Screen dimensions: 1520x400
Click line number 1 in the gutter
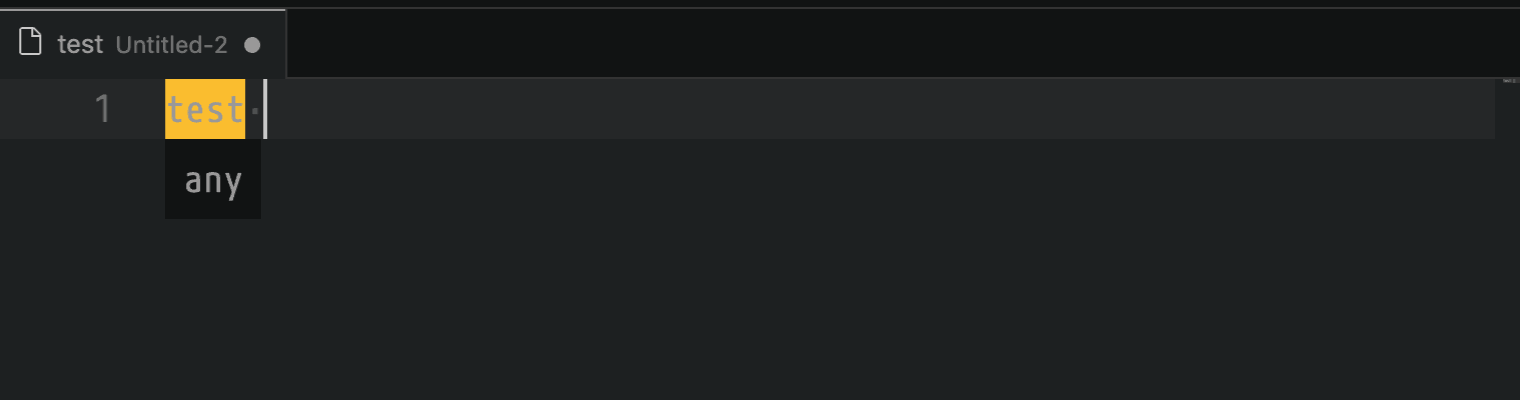tap(102, 109)
